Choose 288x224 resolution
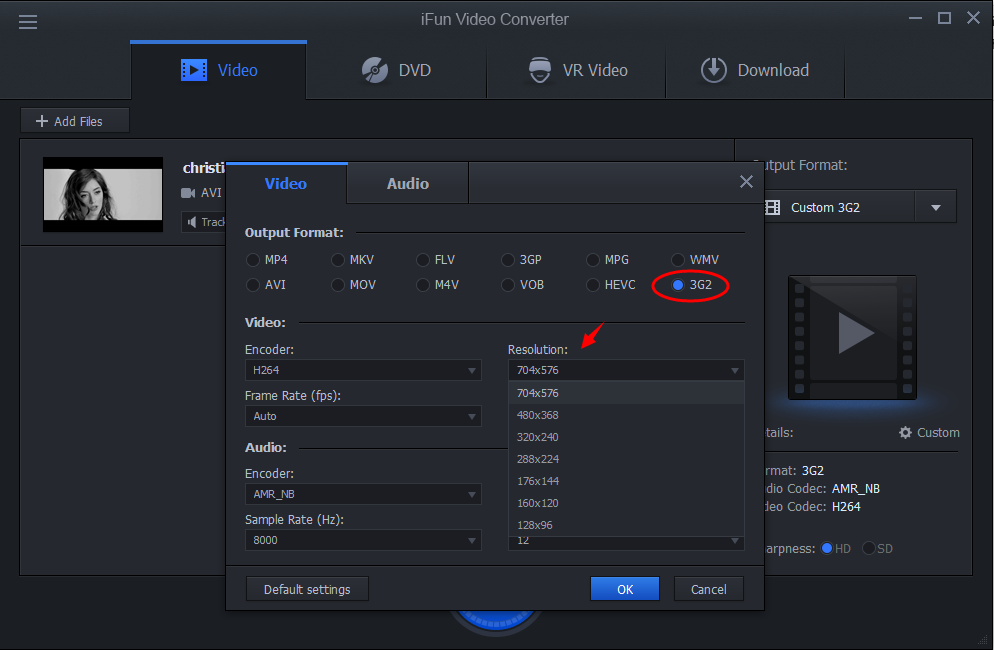Viewport: 994px width, 650px height. (626, 459)
